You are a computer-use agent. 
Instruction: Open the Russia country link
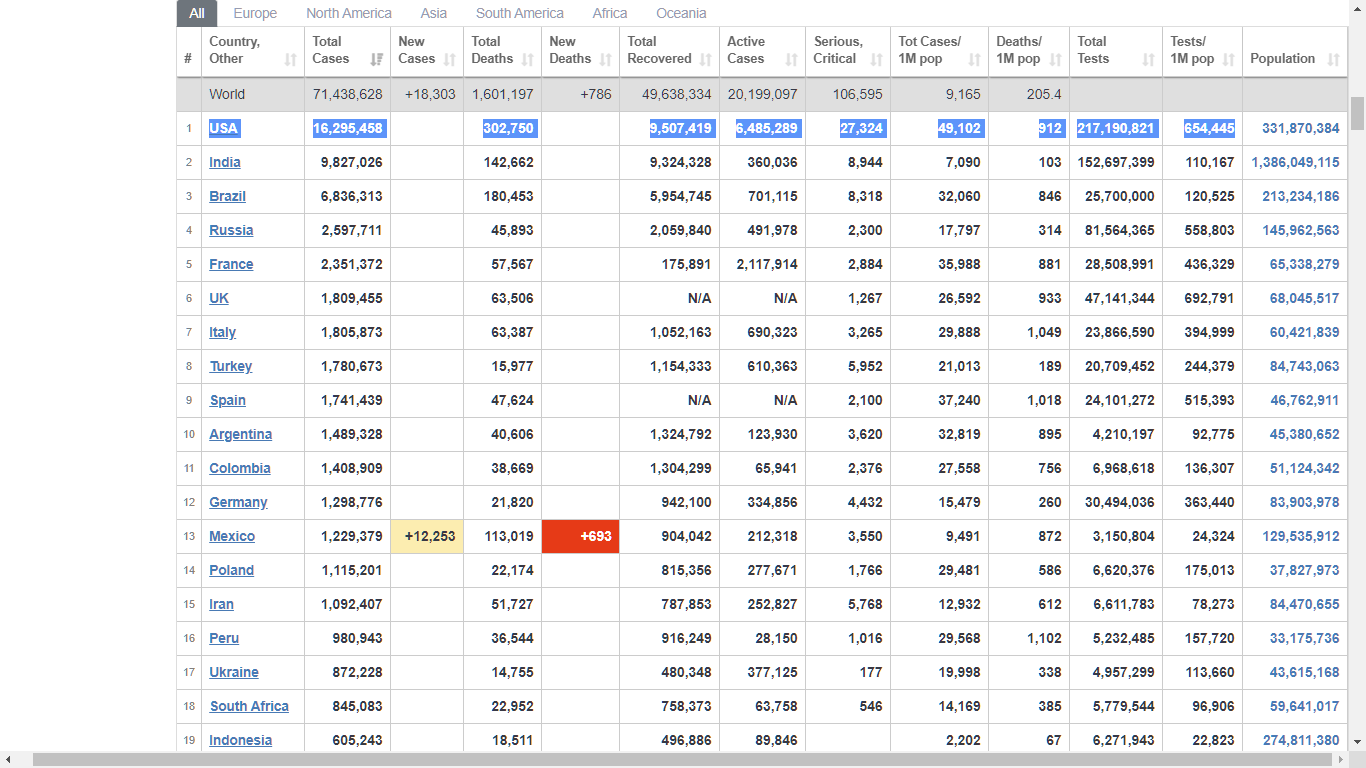pos(231,230)
